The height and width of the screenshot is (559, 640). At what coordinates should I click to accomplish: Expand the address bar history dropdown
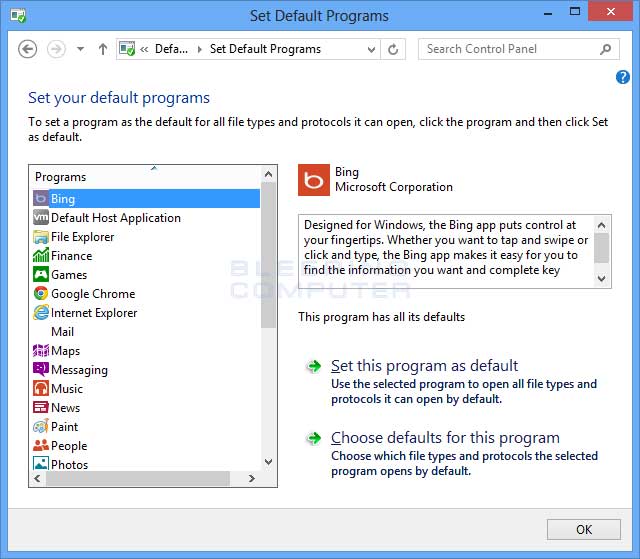371,49
